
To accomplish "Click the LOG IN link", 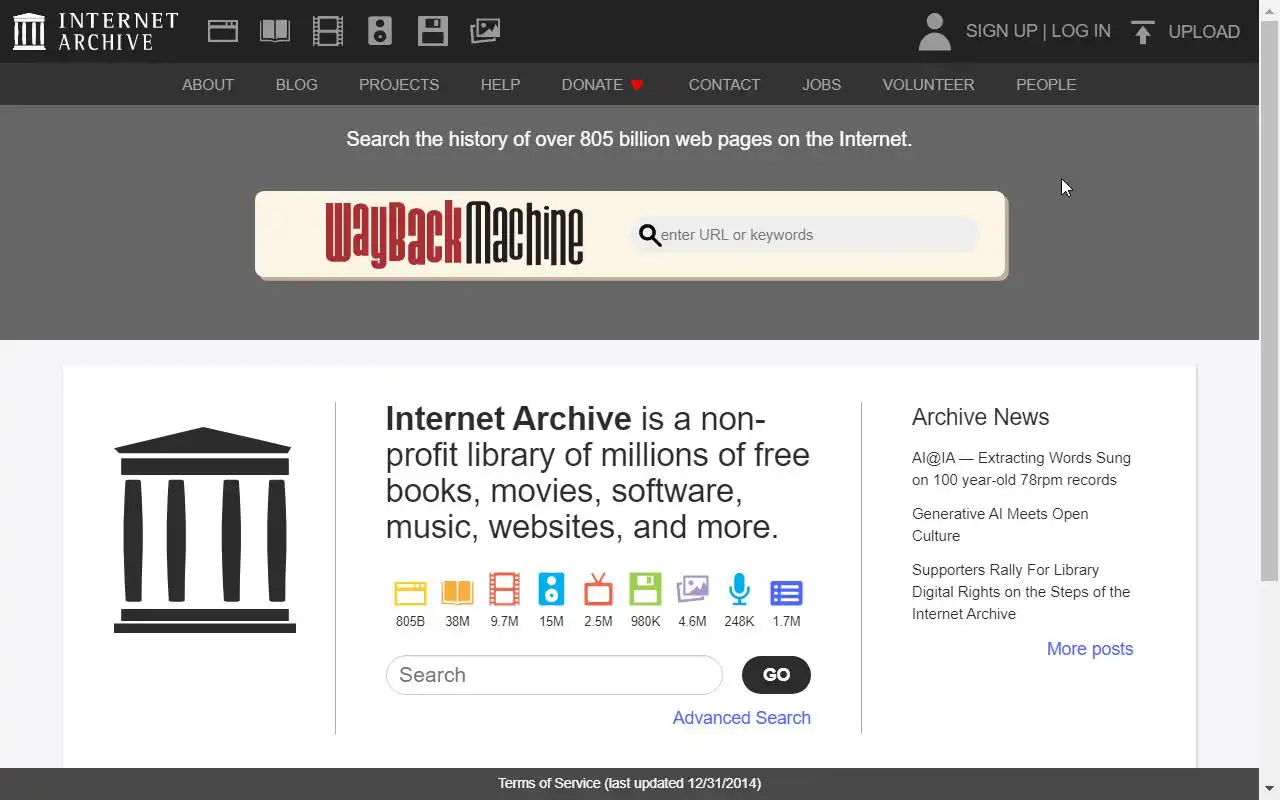I will pos(1081,31).
